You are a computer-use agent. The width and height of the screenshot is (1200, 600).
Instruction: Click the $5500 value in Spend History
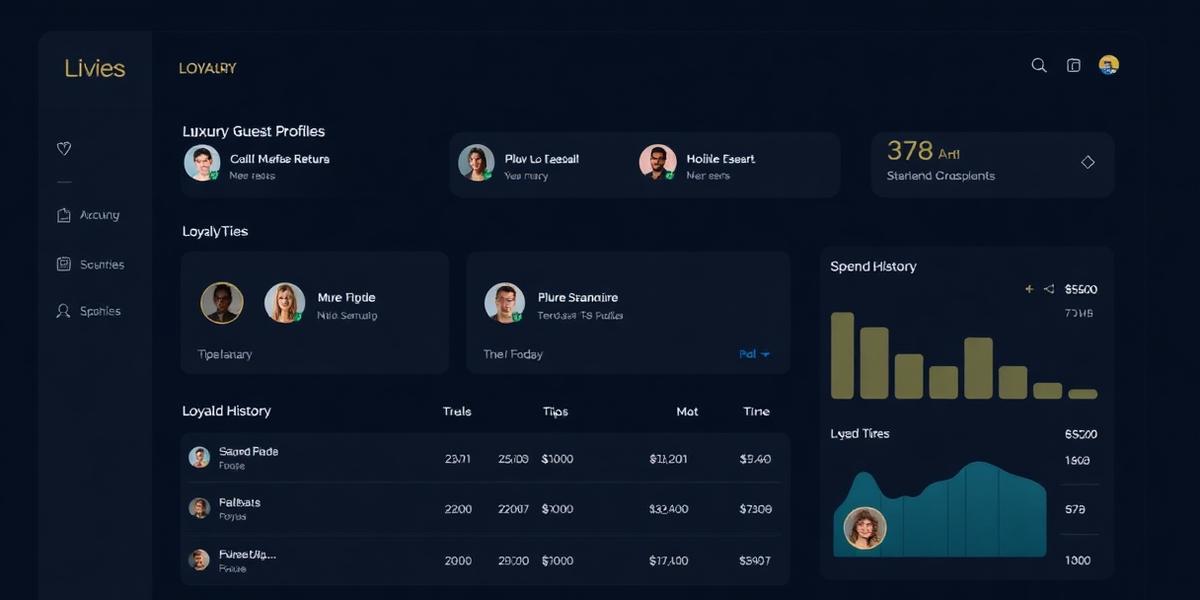(1081, 289)
